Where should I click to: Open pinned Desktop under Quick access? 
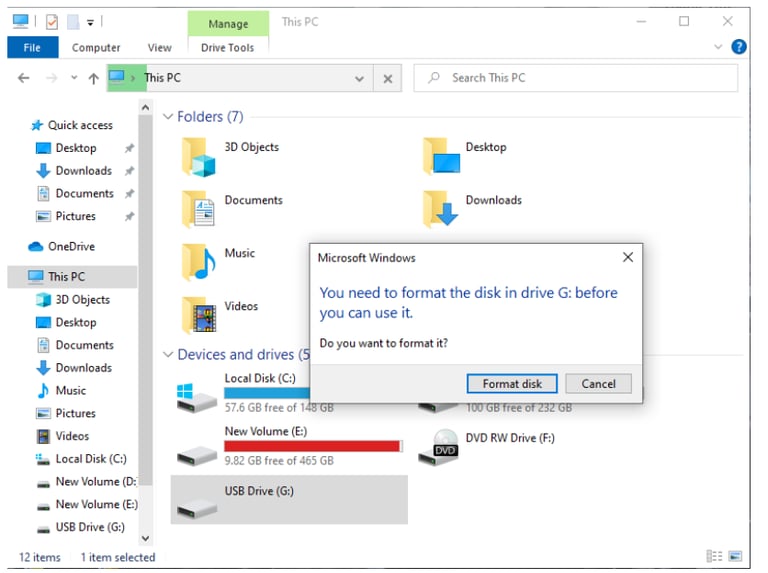tap(76, 148)
